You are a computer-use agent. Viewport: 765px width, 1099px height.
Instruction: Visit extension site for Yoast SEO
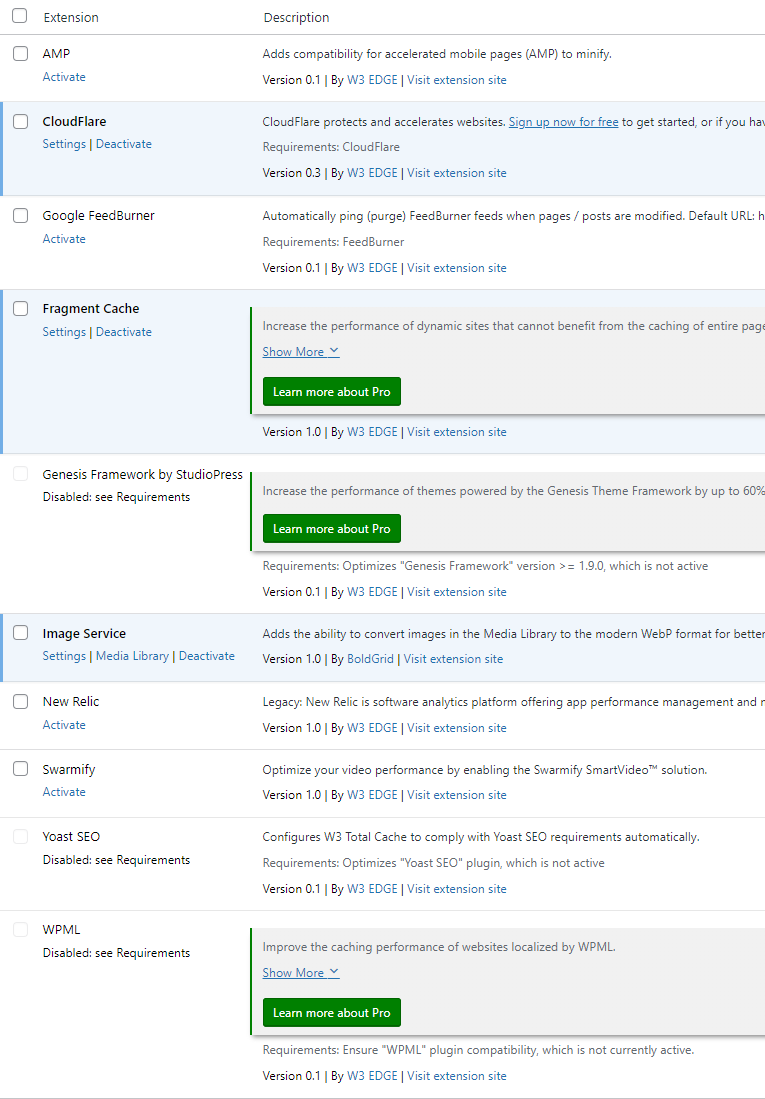456,889
